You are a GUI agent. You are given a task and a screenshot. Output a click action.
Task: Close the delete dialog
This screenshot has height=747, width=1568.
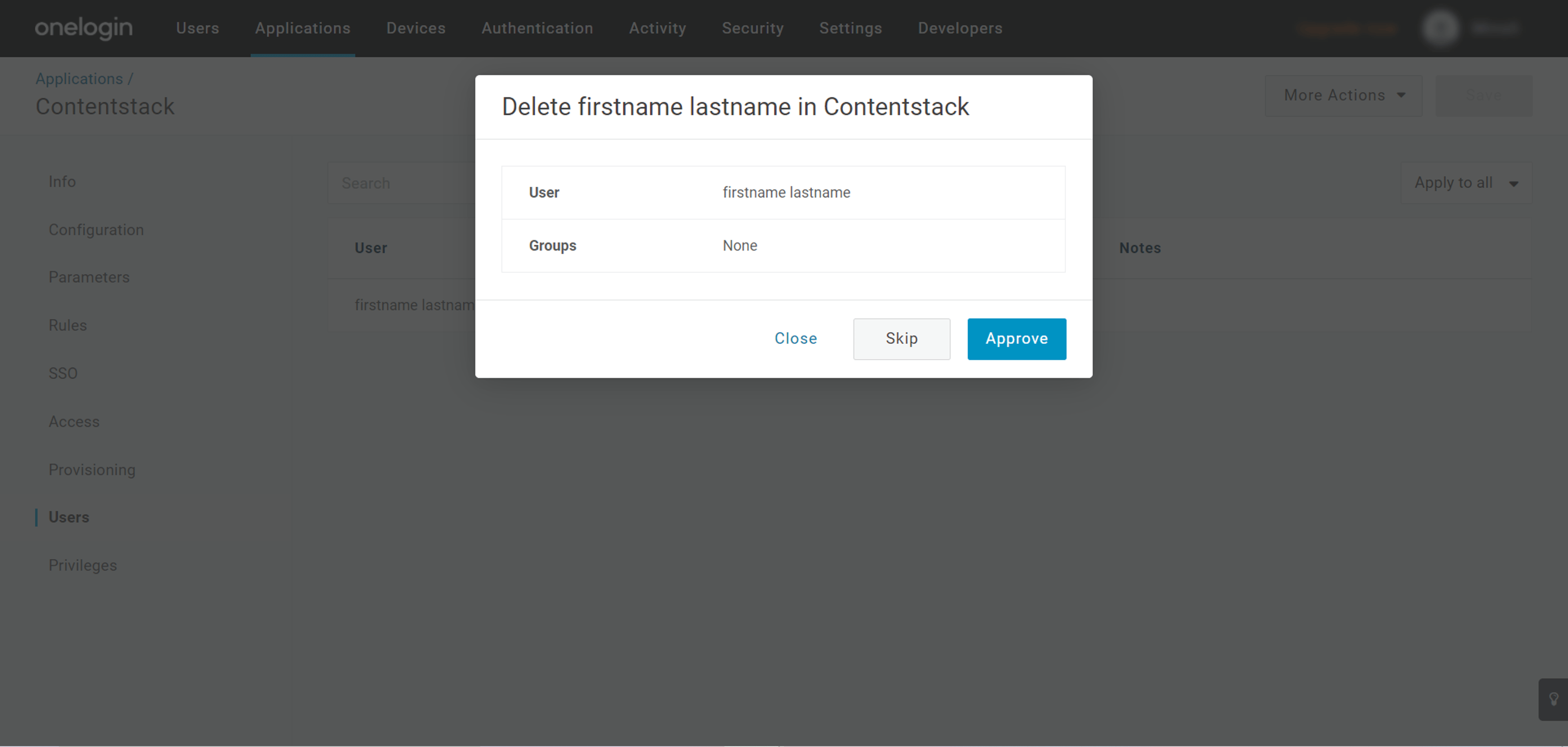tap(795, 339)
